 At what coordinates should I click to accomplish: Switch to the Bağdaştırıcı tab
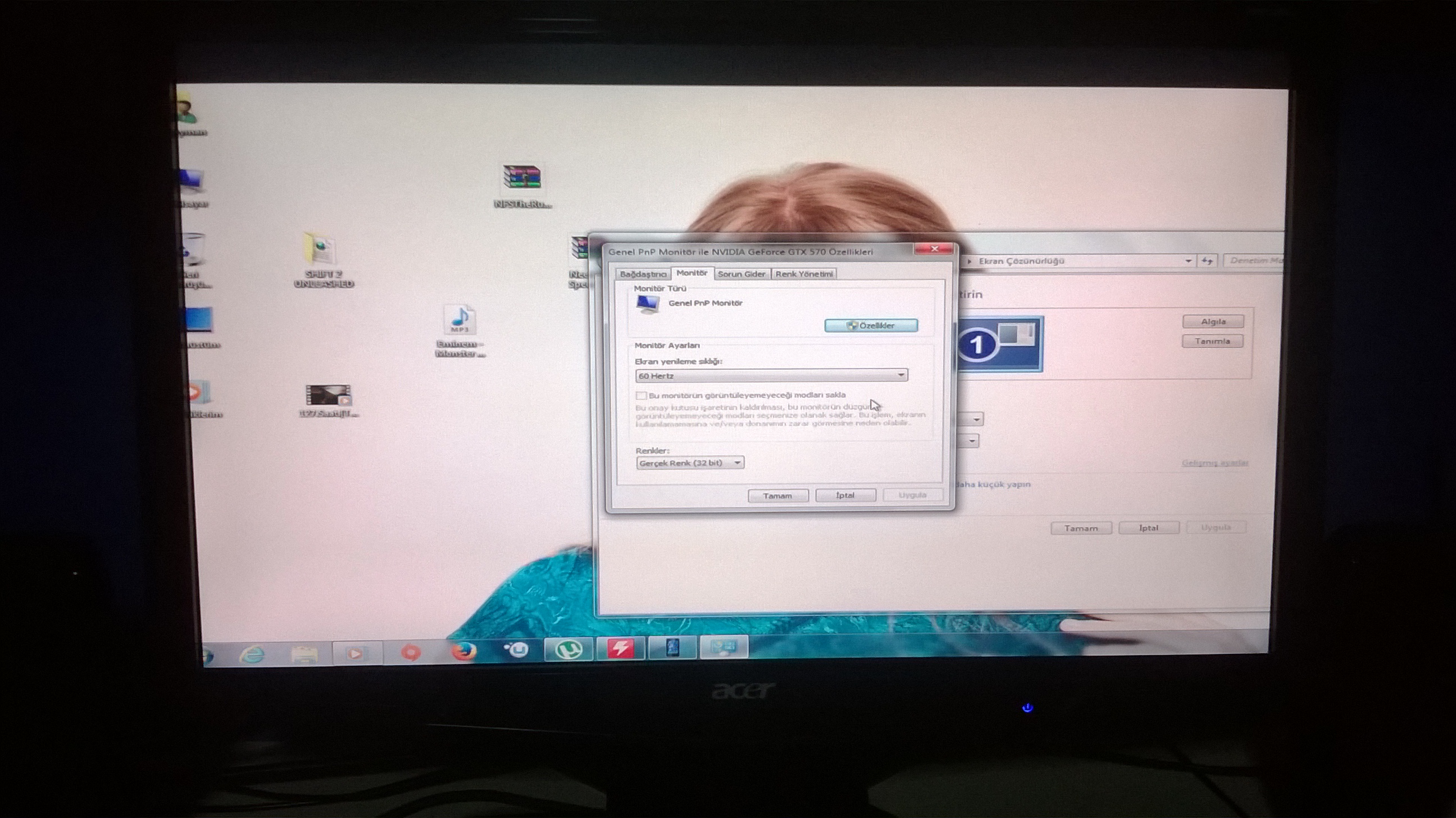(643, 274)
